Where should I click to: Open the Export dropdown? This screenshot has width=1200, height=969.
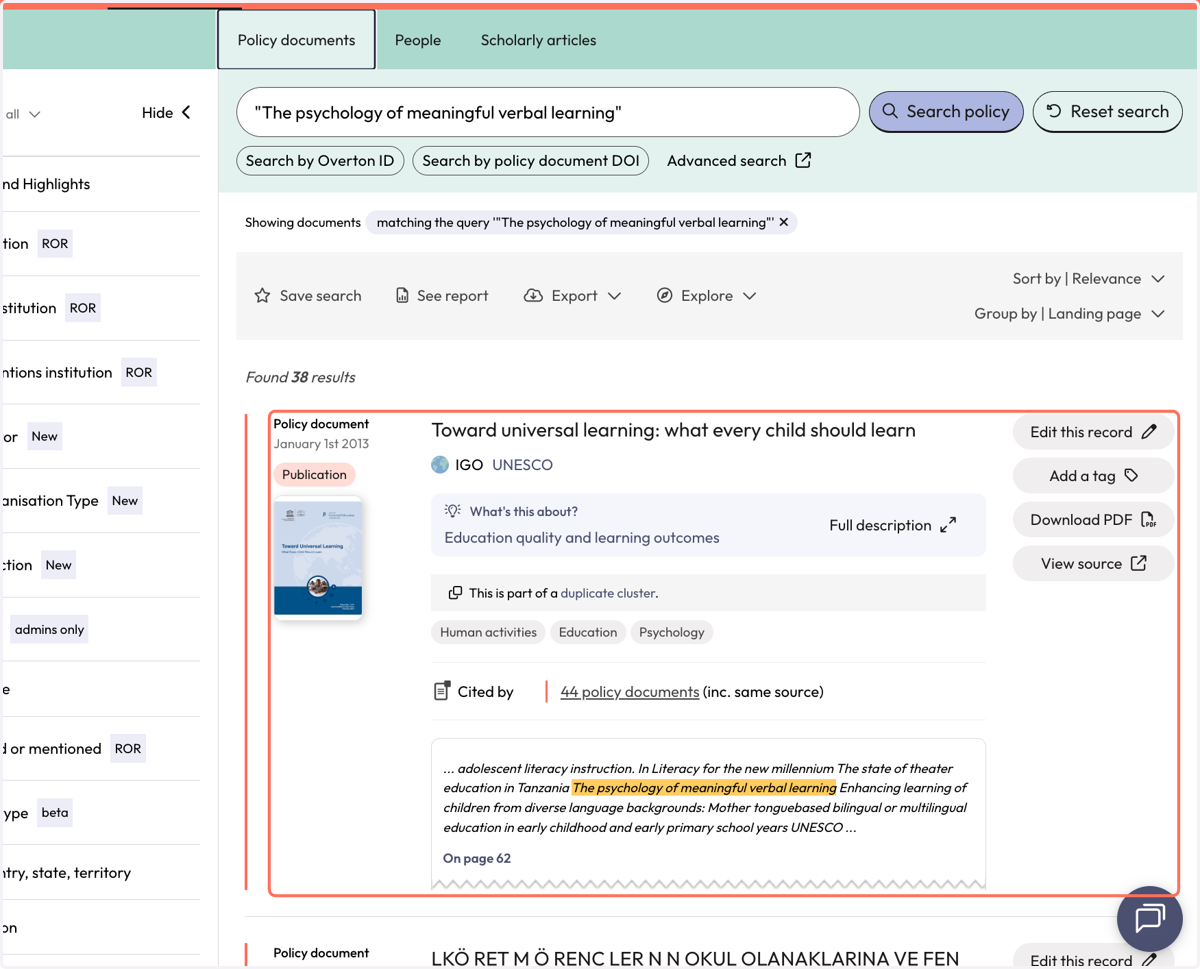click(x=572, y=295)
